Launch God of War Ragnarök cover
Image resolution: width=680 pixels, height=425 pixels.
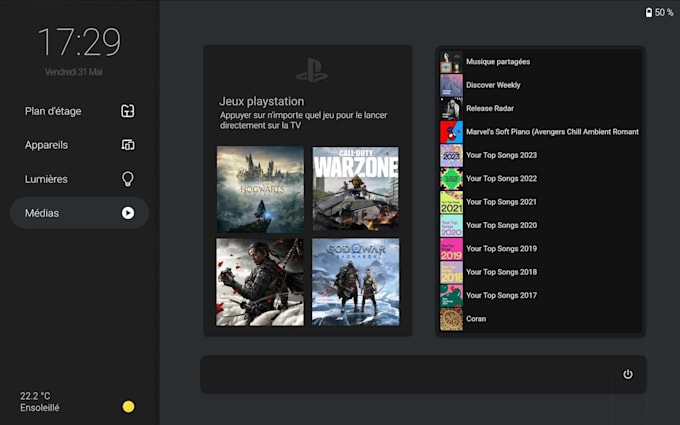356,282
